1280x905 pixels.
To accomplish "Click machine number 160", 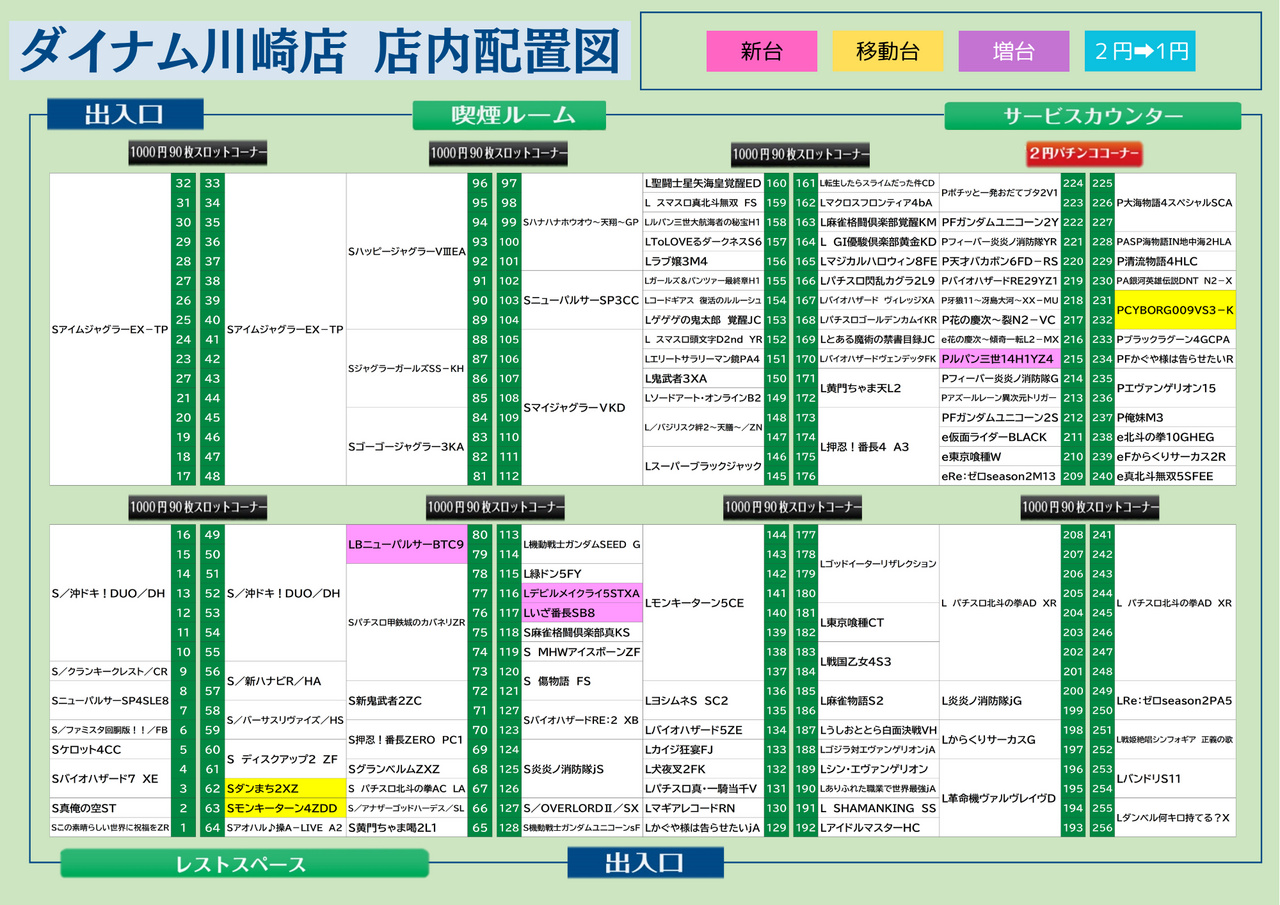I will 776,183.
